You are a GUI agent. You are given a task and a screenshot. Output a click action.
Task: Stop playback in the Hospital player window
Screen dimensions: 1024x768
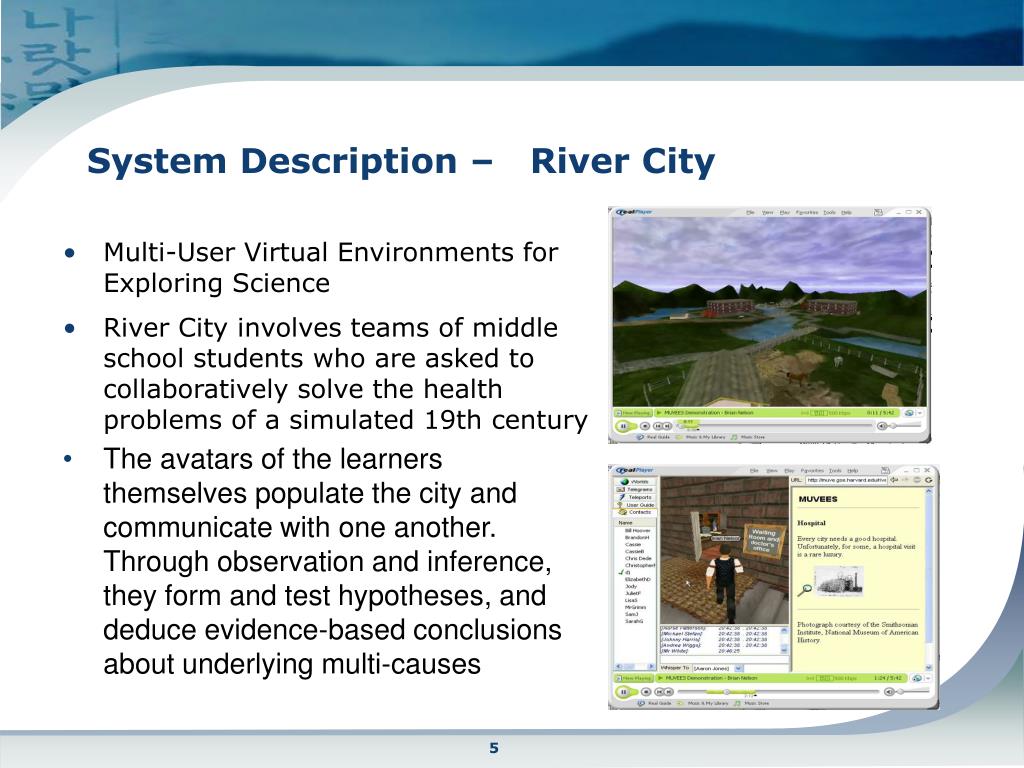(646, 692)
